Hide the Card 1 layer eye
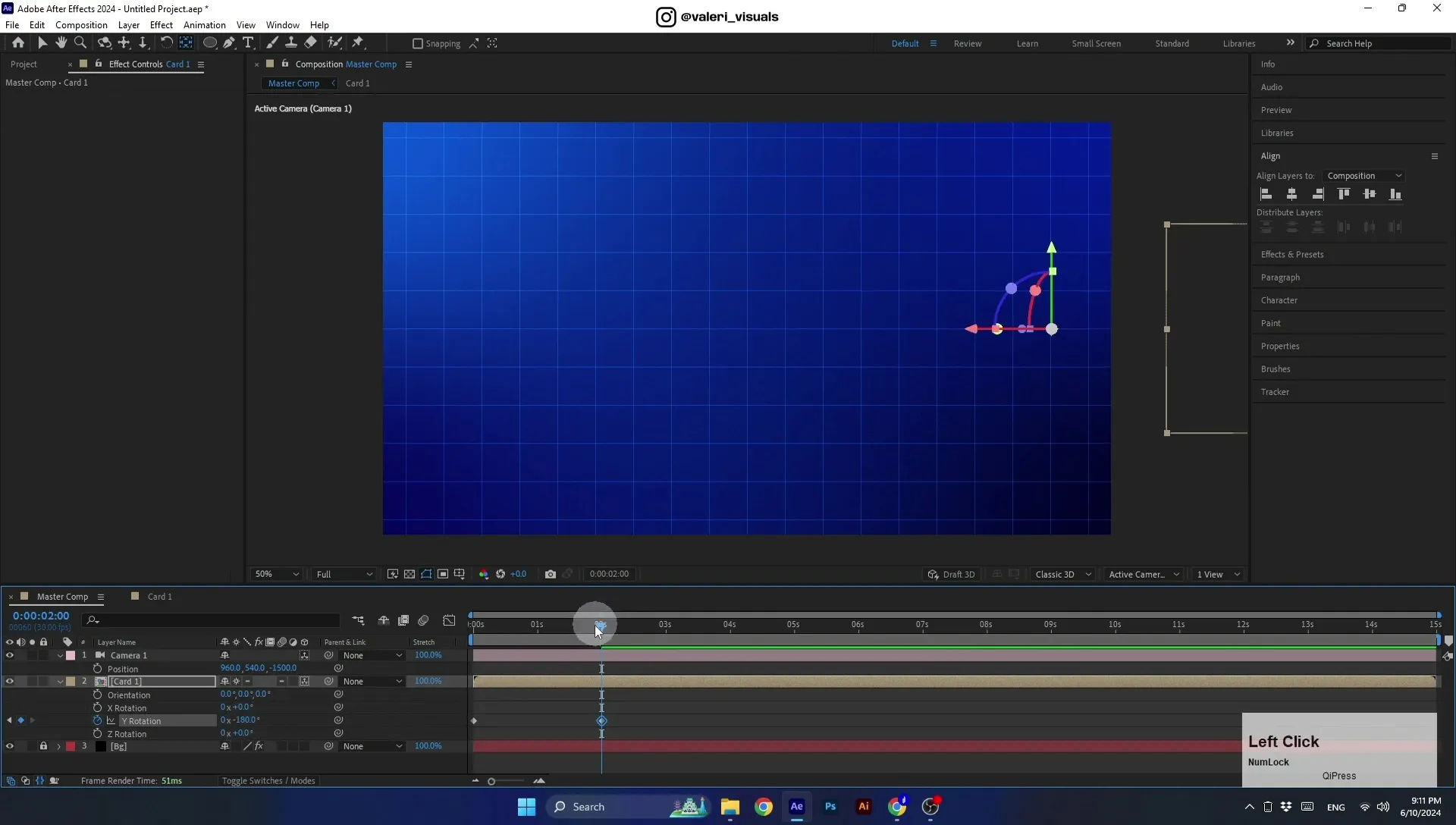Image resolution: width=1456 pixels, height=825 pixels. point(10,681)
